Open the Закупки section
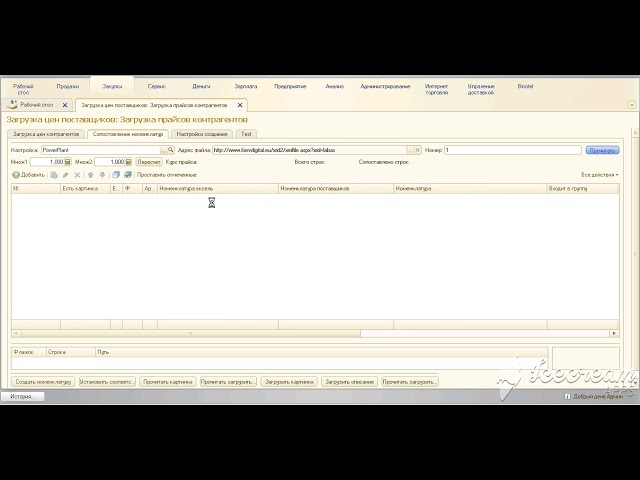 coord(112,87)
